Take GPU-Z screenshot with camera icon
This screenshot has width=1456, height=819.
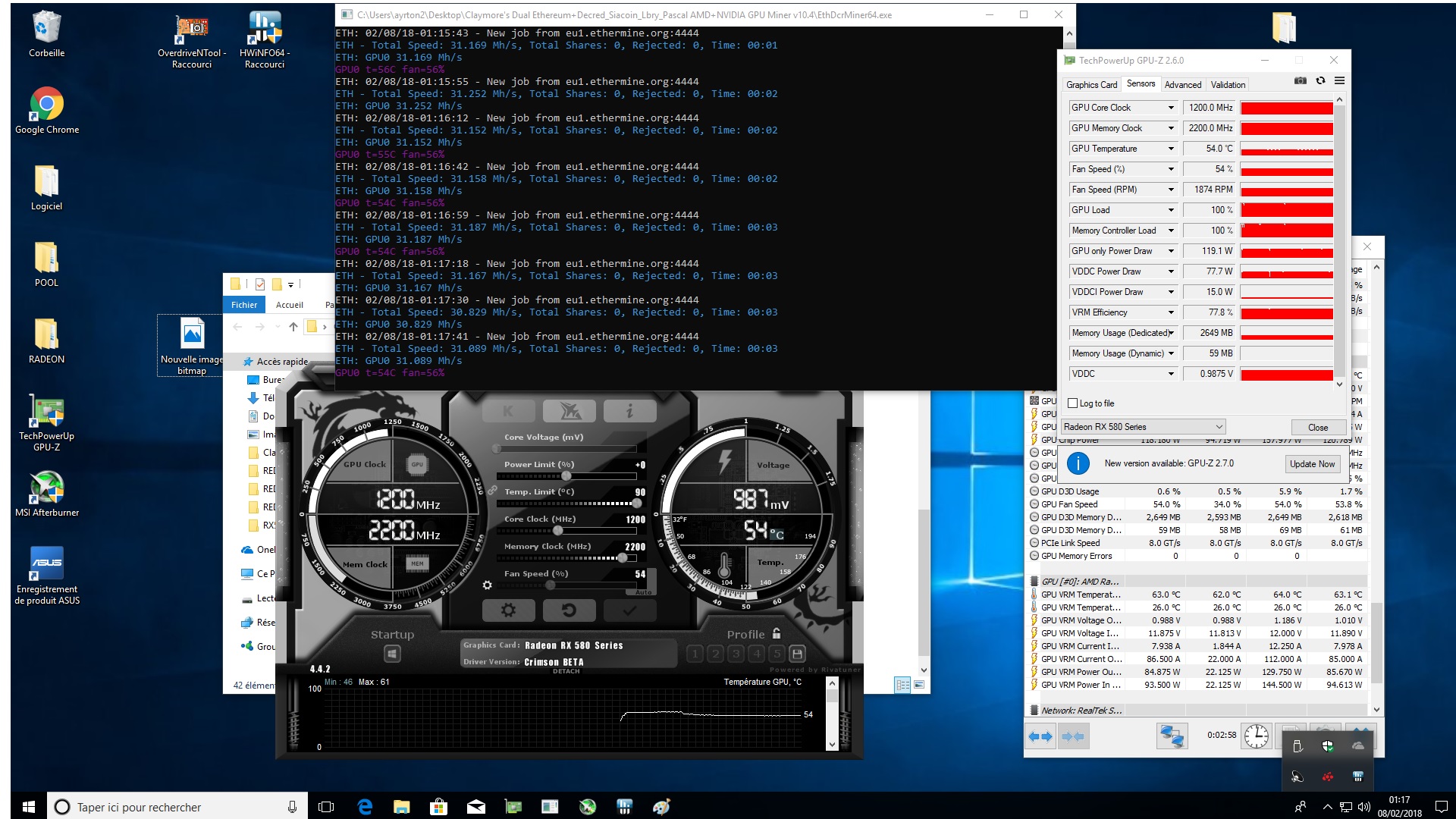coord(1300,81)
